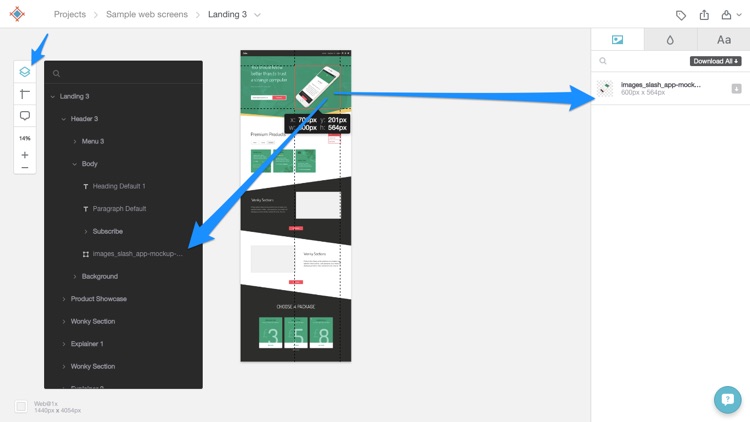The image size is (750, 422).
Task: Select the Wonky Section layer below Explainer 1
Action: tap(93, 366)
